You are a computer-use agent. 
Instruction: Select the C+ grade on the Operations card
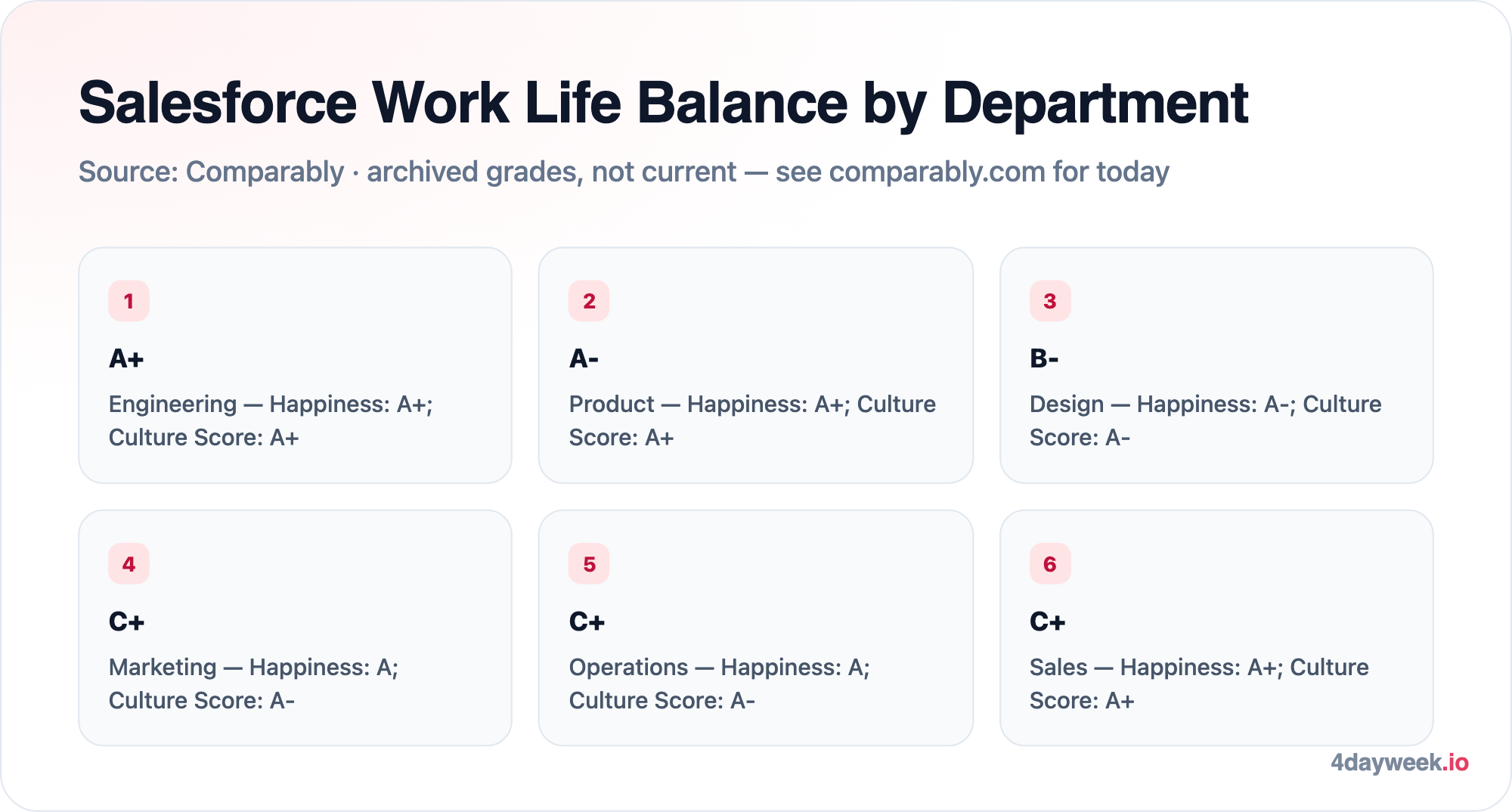point(587,621)
